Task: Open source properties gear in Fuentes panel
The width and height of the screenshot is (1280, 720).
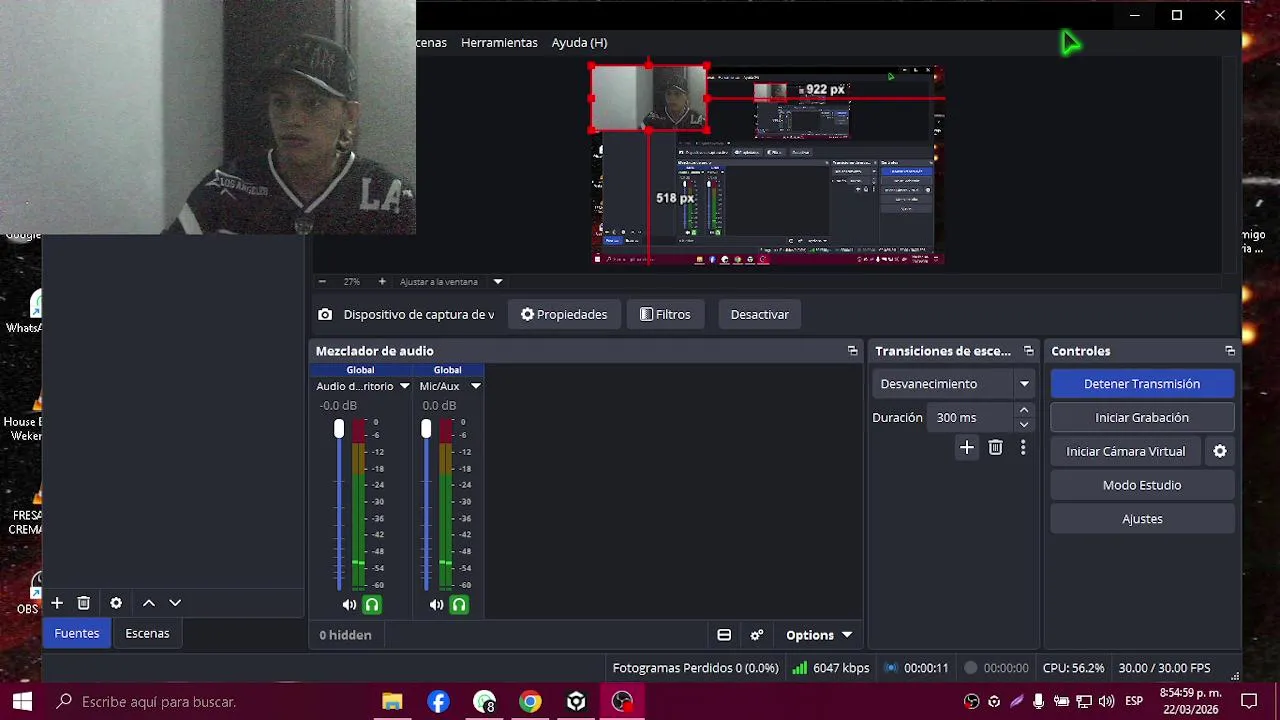Action: coord(116,603)
